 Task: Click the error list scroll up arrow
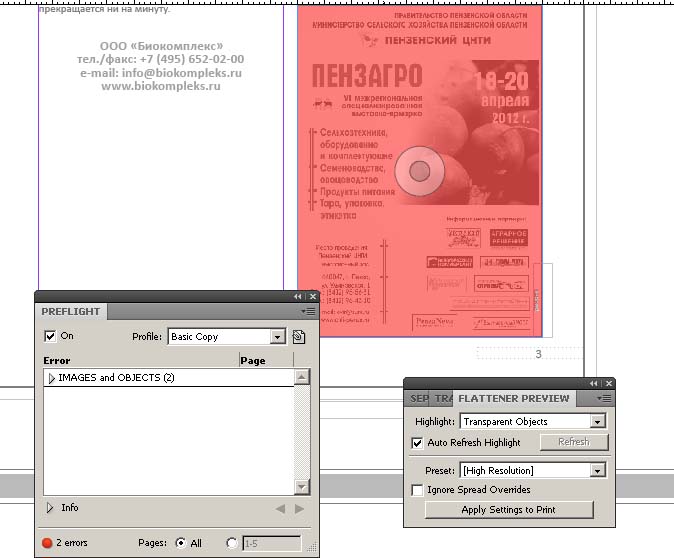pos(302,377)
